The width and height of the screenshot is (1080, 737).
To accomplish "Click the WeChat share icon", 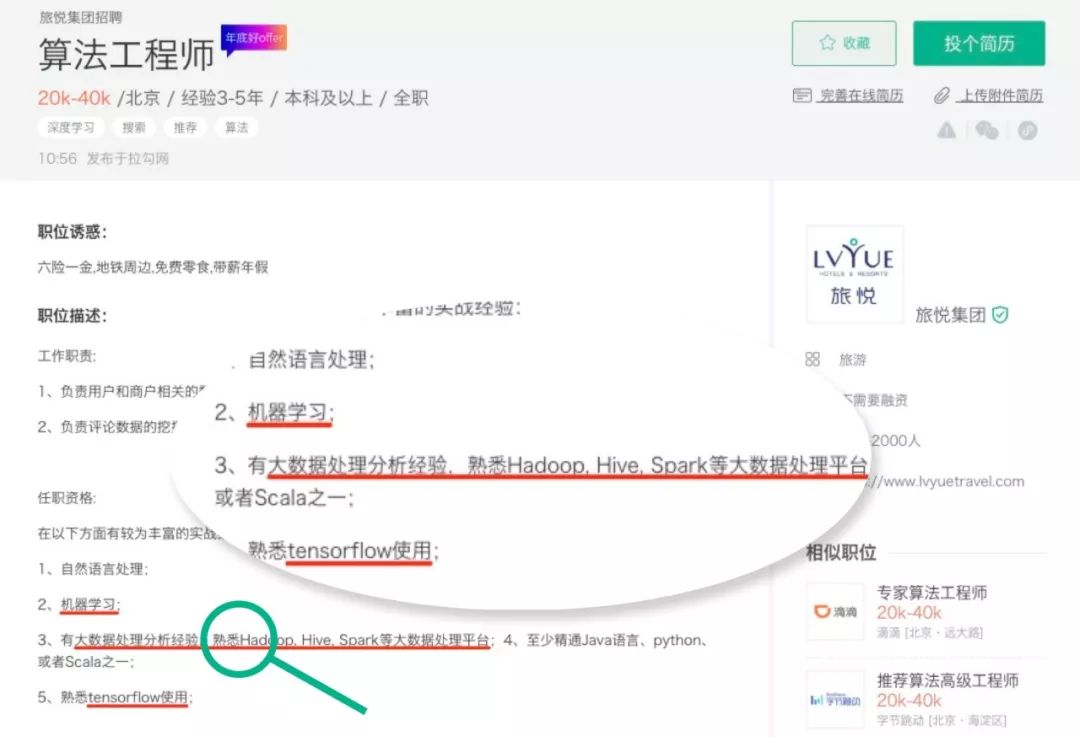I will coord(987,130).
